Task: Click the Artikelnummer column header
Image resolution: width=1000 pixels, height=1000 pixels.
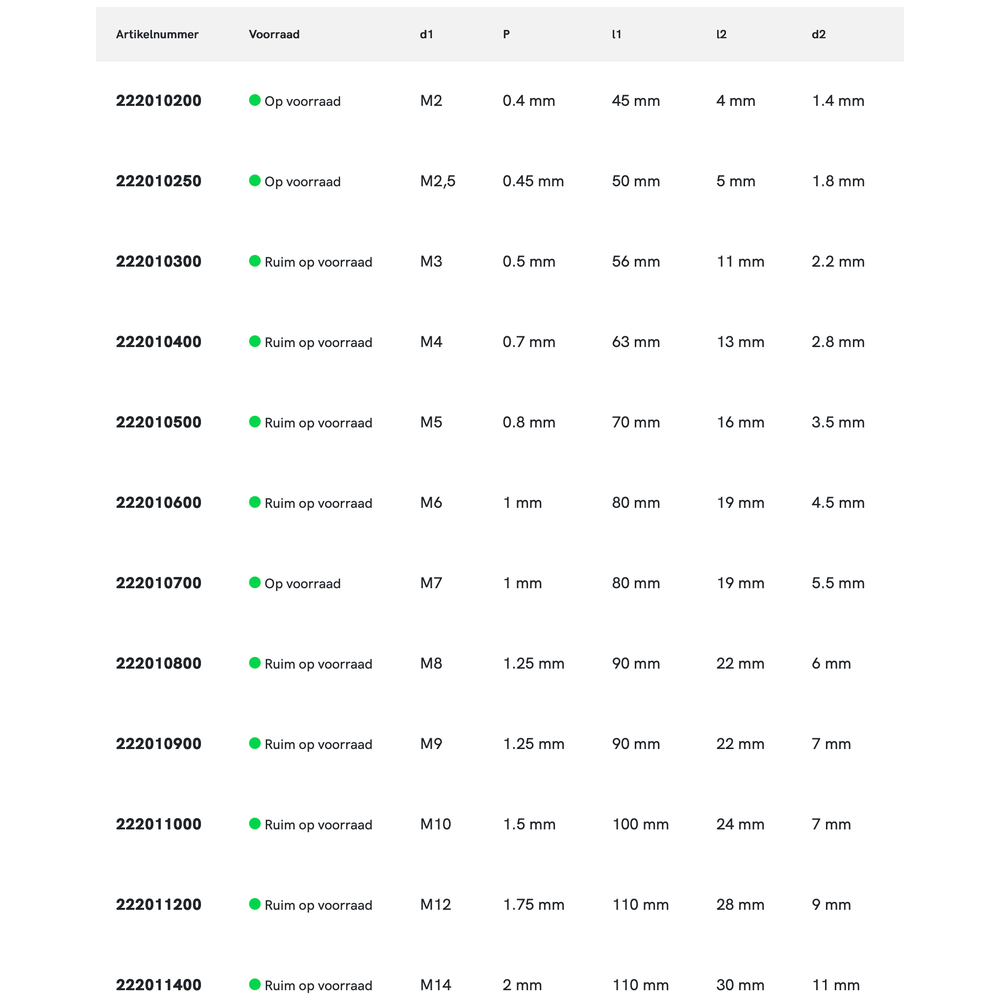Action: point(157,34)
